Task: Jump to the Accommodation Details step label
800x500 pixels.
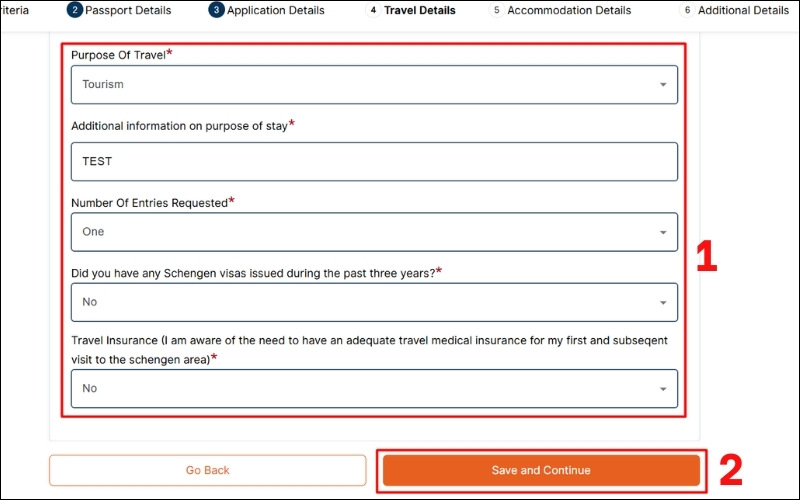Action: click(x=569, y=11)
